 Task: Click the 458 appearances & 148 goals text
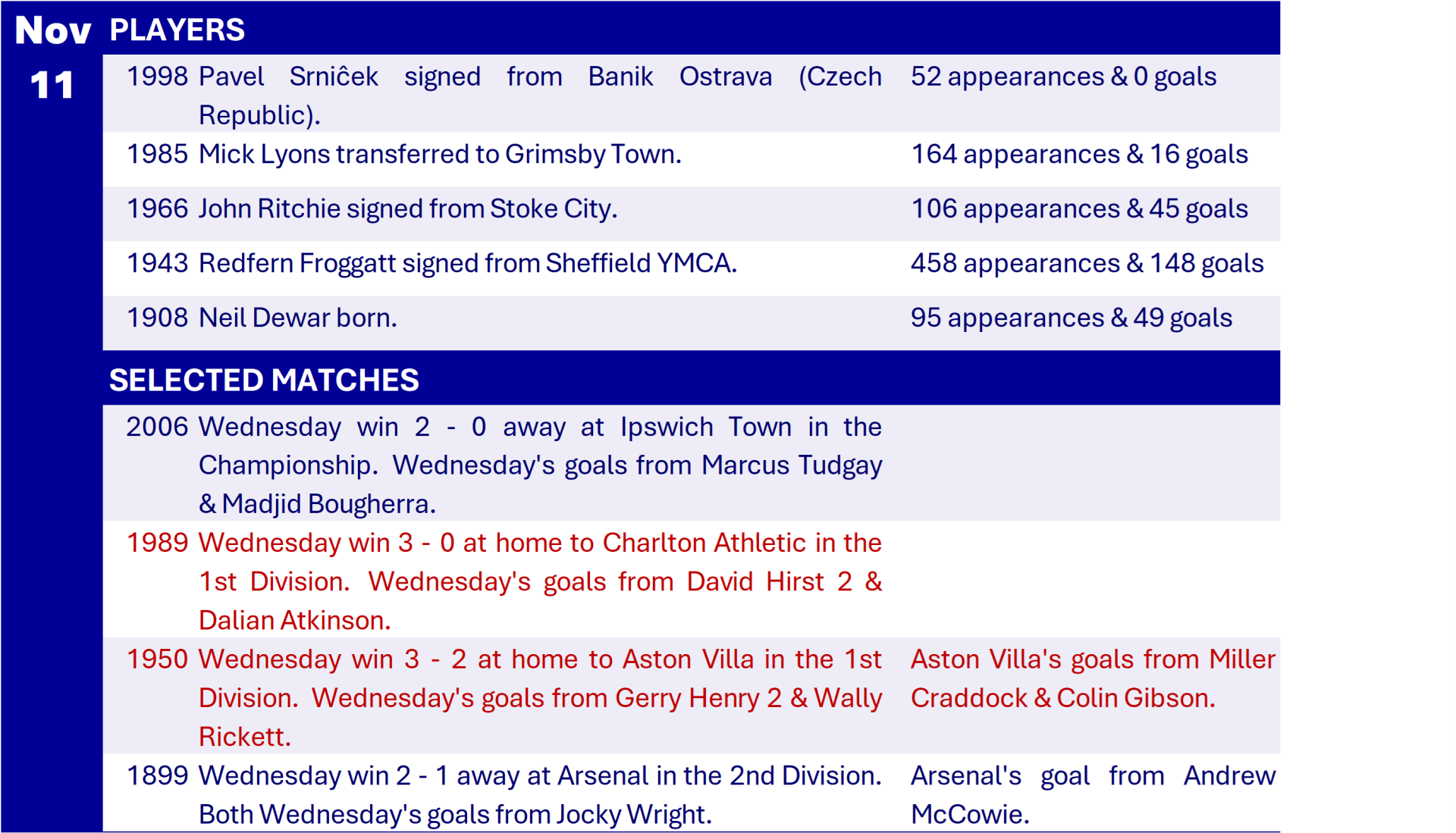pos(1087,264)
